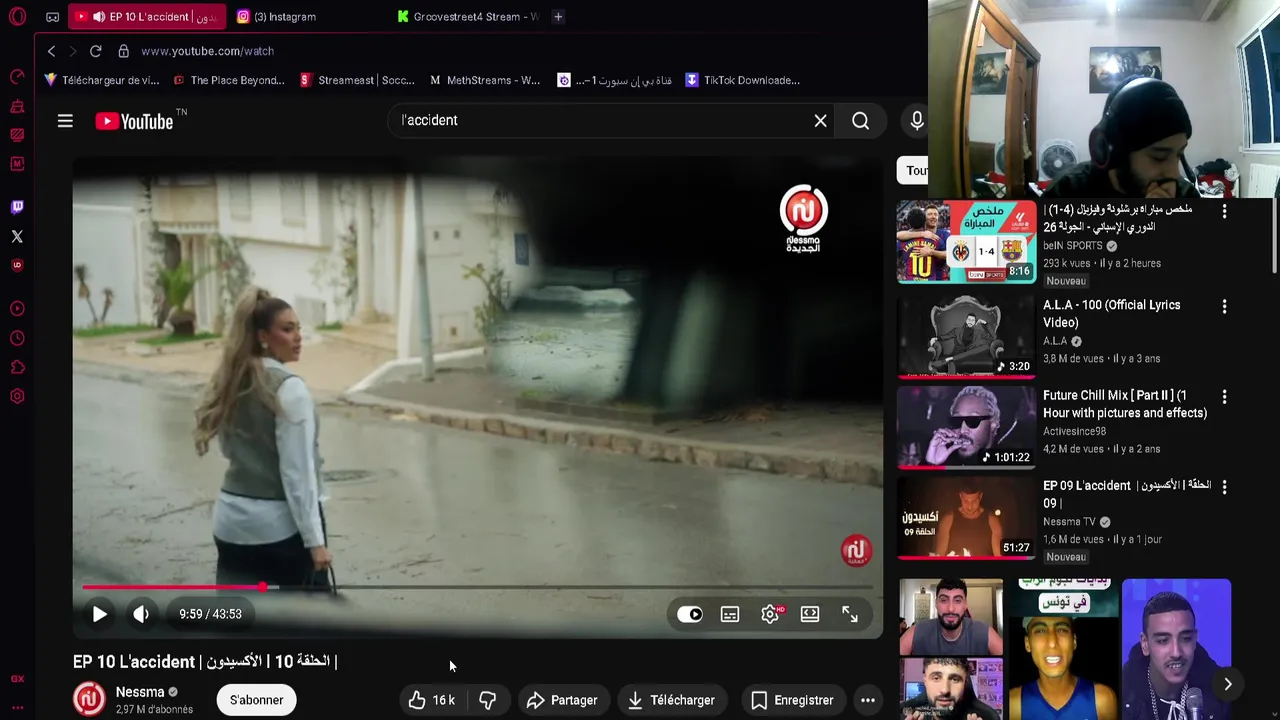This screenshot has height=720, width=1280.
Task: Open X (Twitter) panel in sidebar
Action: pos(17,237)
